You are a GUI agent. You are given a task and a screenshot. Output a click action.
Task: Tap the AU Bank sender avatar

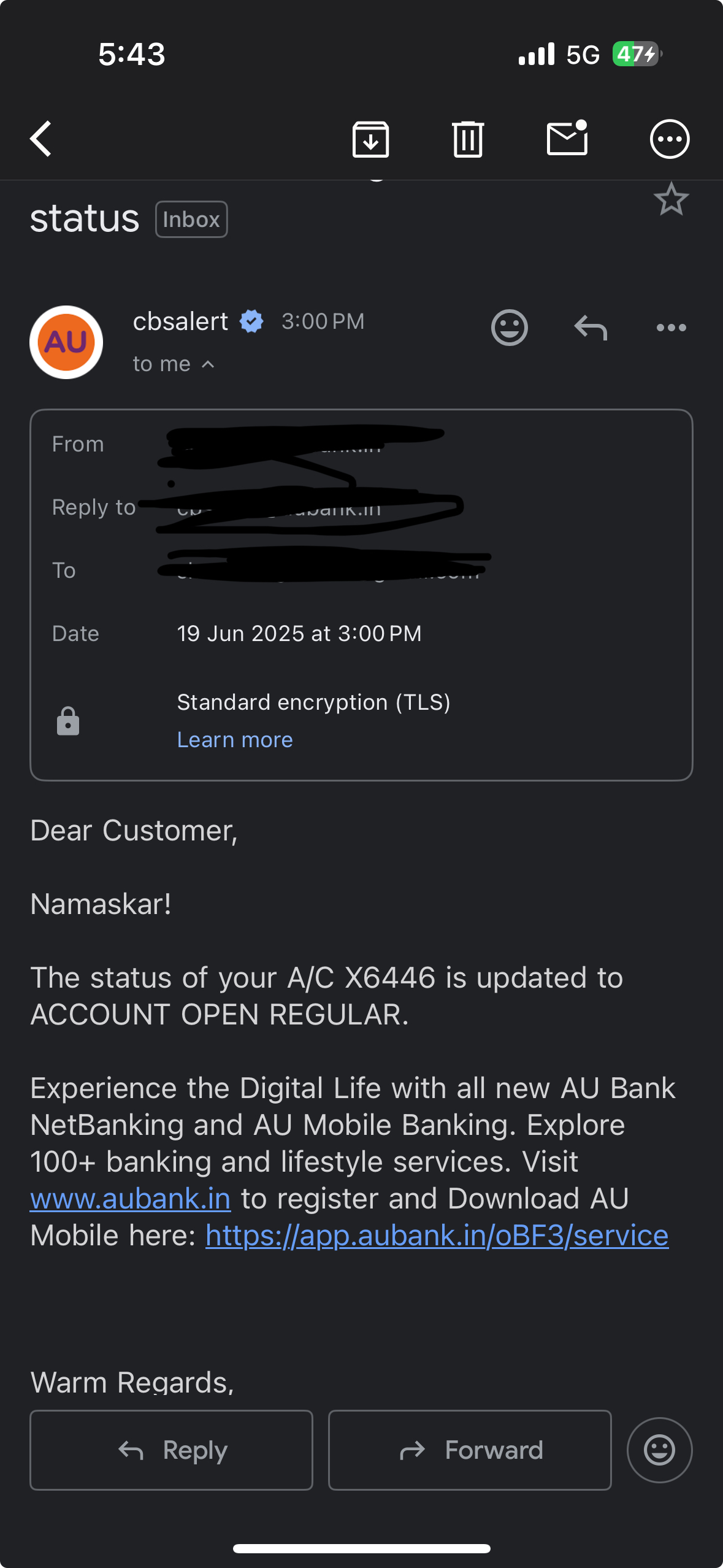(66, 342)
